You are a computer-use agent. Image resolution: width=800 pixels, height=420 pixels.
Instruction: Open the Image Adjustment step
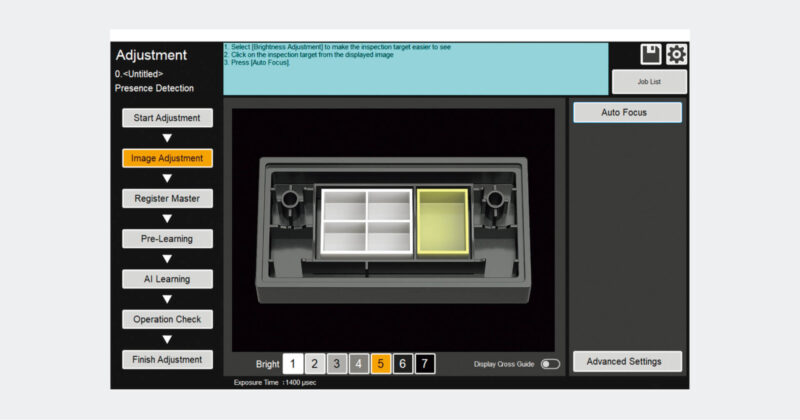click(x=167, y=158)
